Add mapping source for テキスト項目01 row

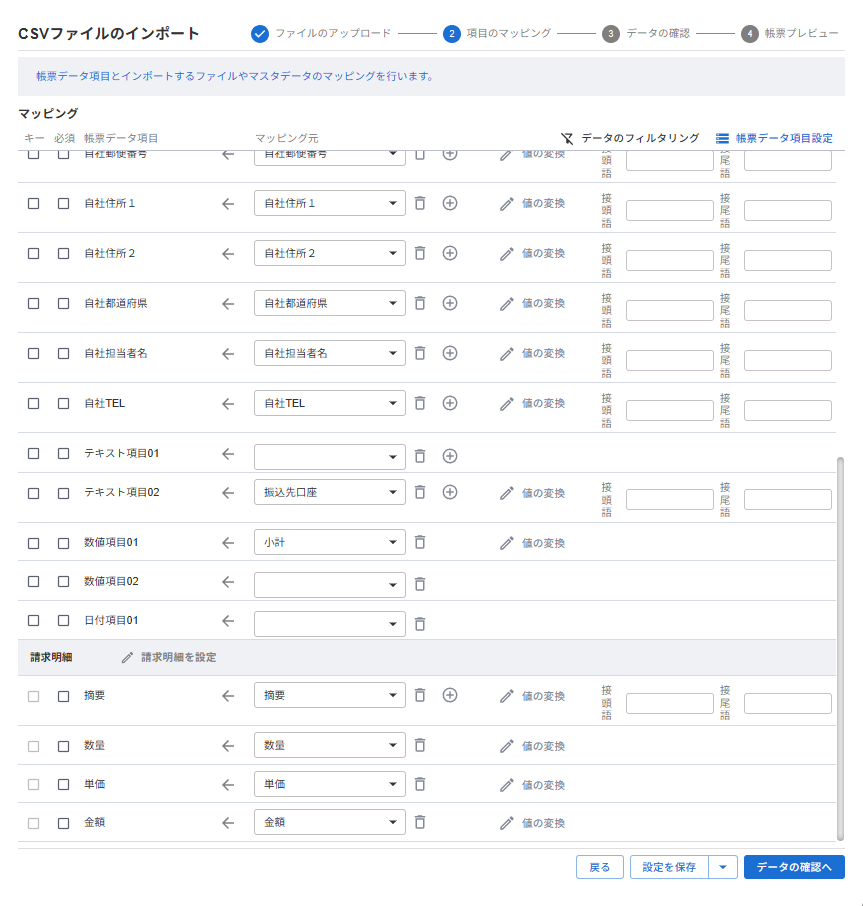(x=450, y=456)
